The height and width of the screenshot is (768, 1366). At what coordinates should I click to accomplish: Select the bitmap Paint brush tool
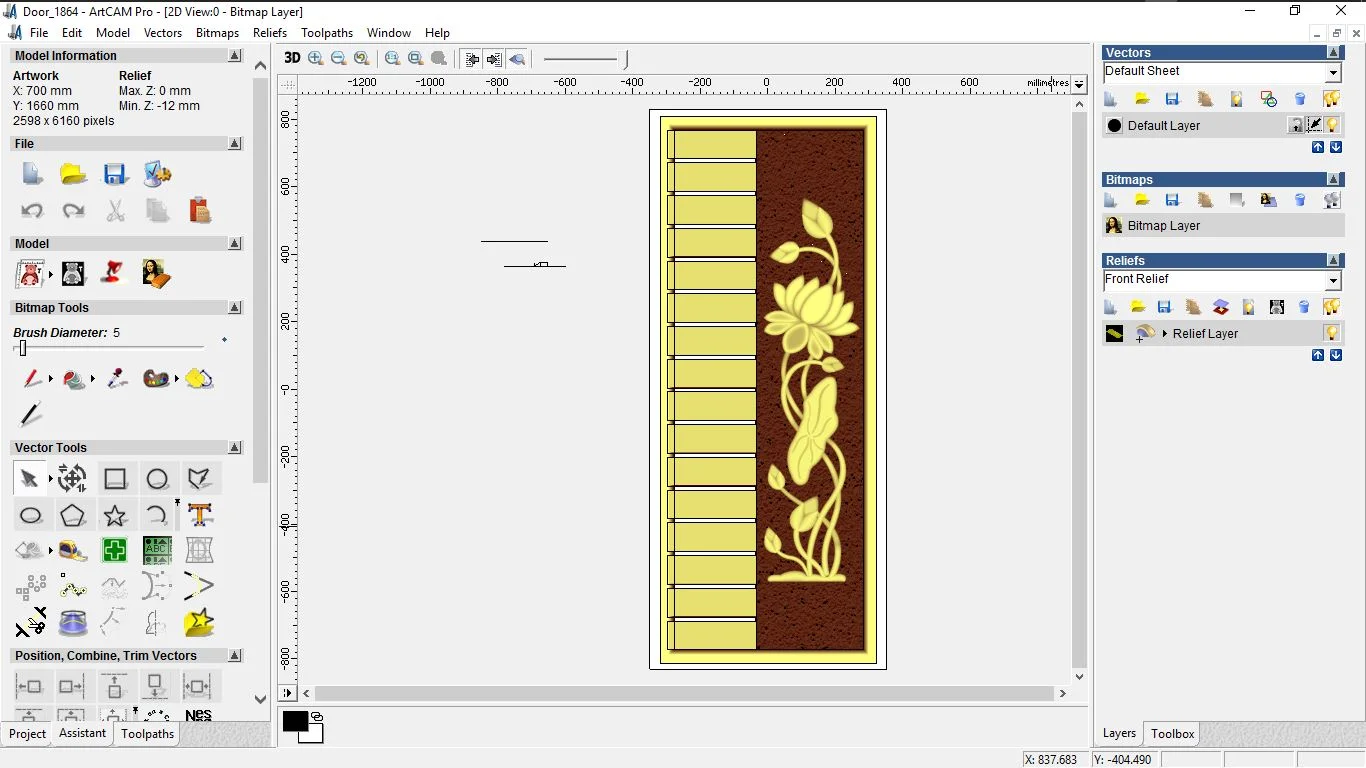(x=32, y=379)
